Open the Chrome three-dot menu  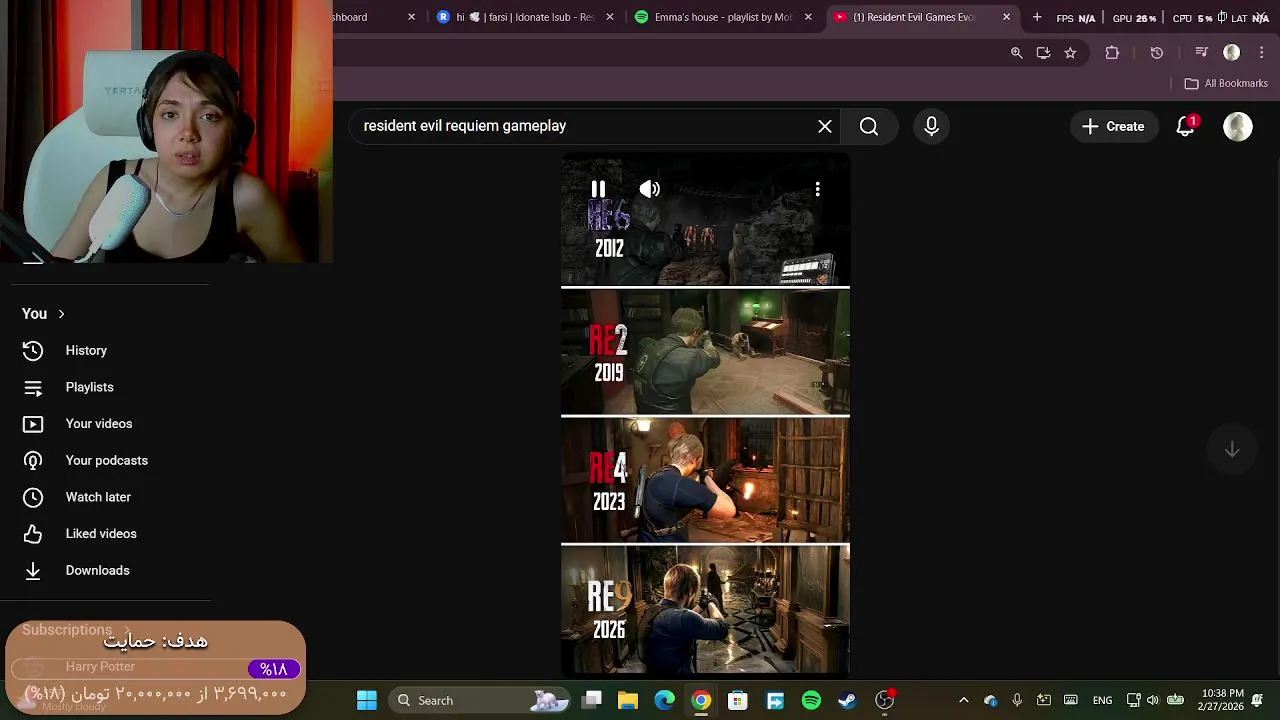[1263, 53]
